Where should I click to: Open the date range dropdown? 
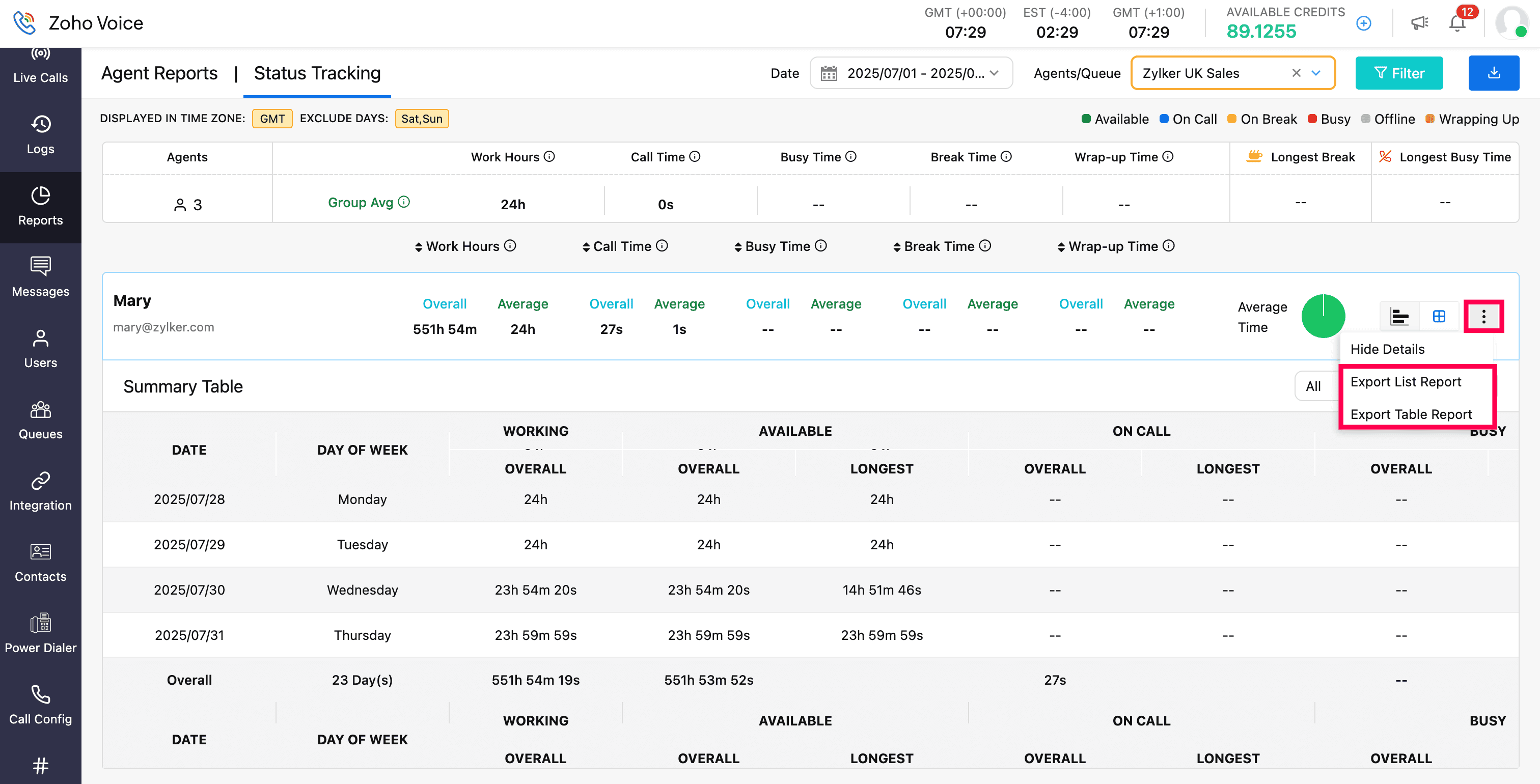[x=911, y=73]
